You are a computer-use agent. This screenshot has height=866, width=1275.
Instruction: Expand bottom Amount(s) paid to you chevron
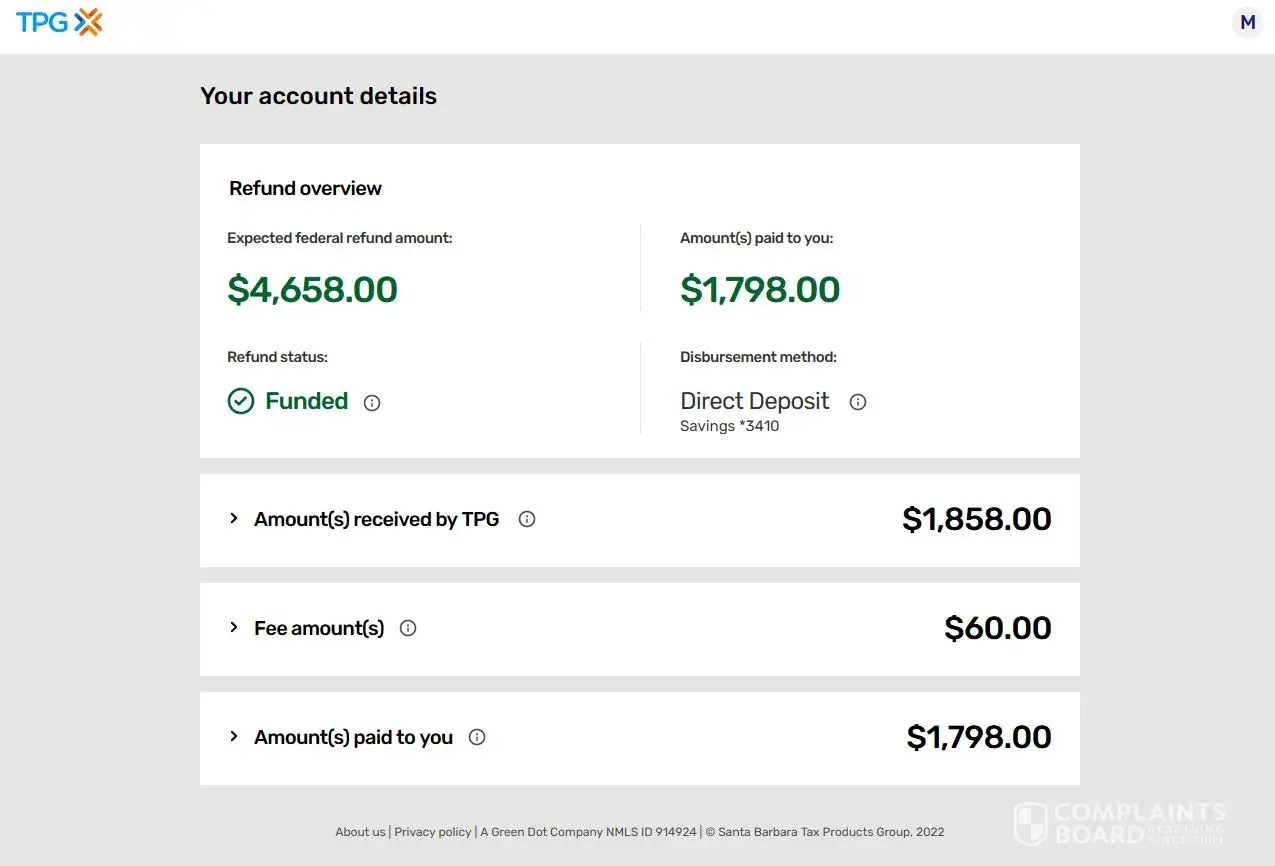(234, 736)
